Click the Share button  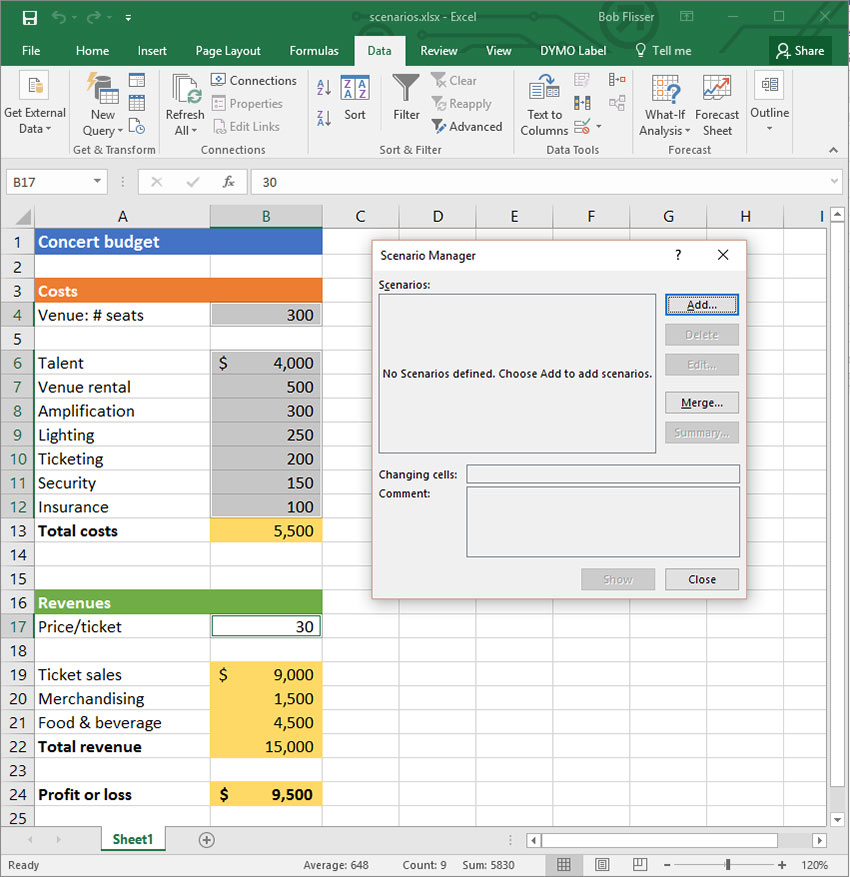[x=800, y=51]
